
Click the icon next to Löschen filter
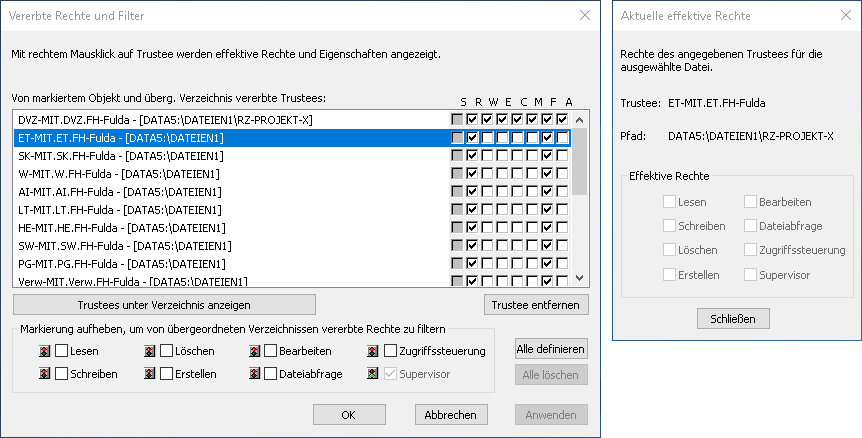[x=149, y=351]
